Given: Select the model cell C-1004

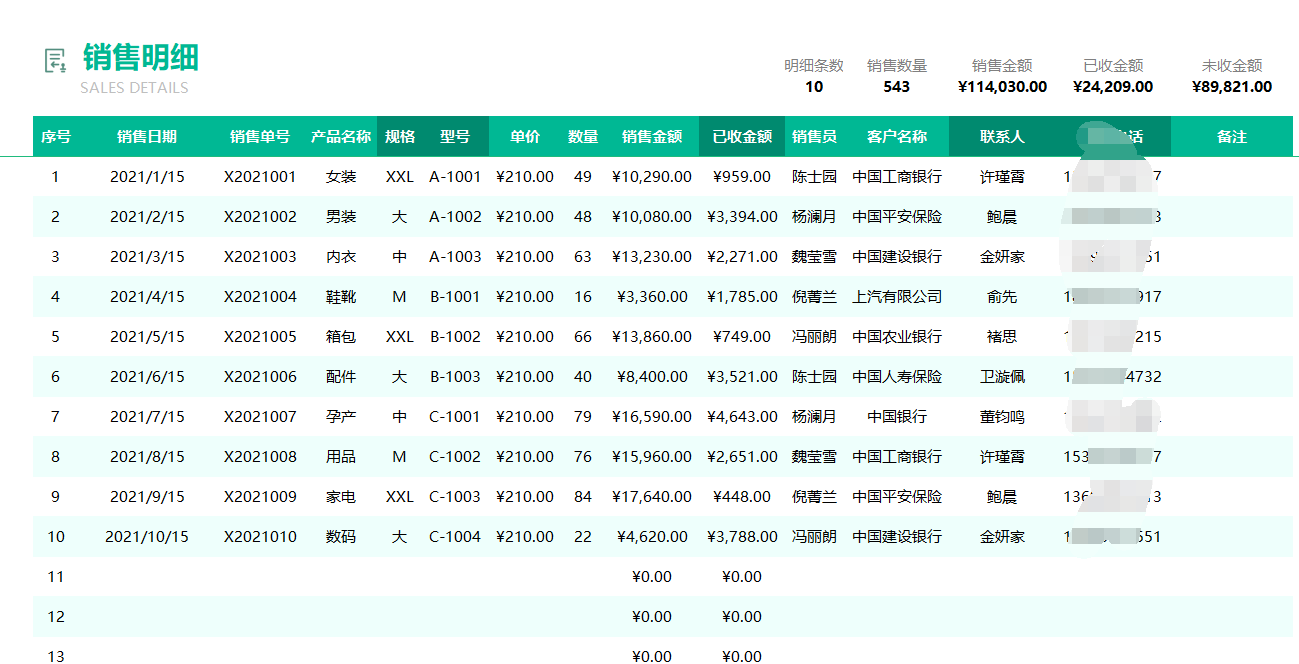Looking at the screenshot, I should point(455,537).
